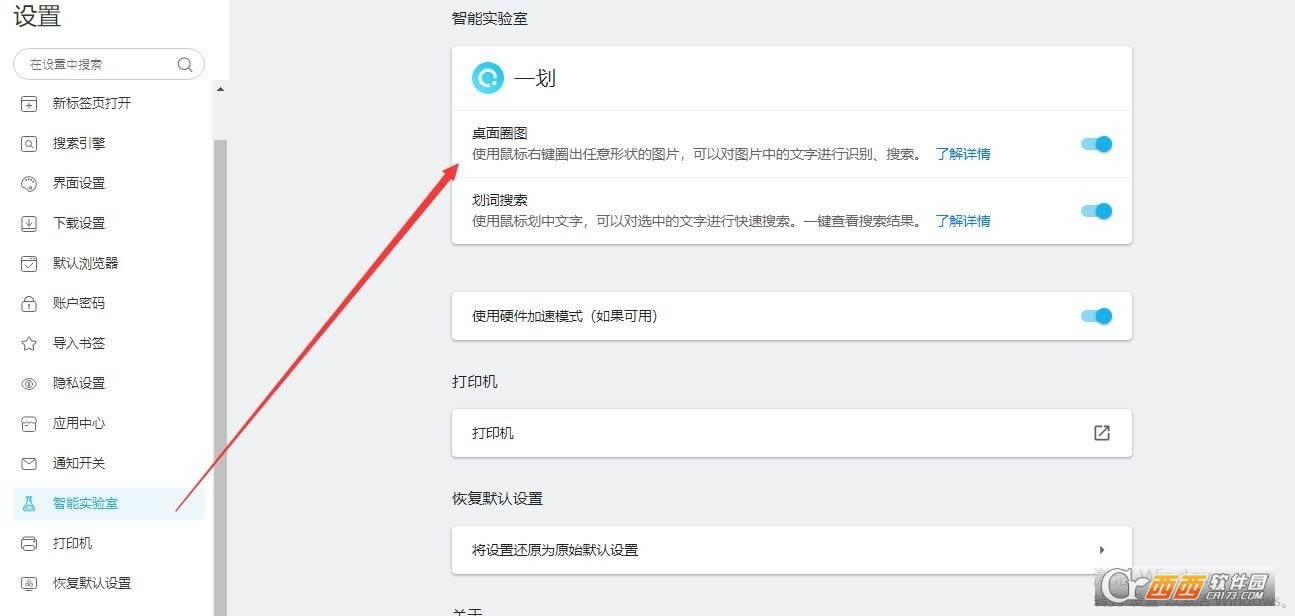The width and height of the screenshot is (1295, 616).
Task: Open 默认浏览器 settings section
Action: tap(85, 263)
